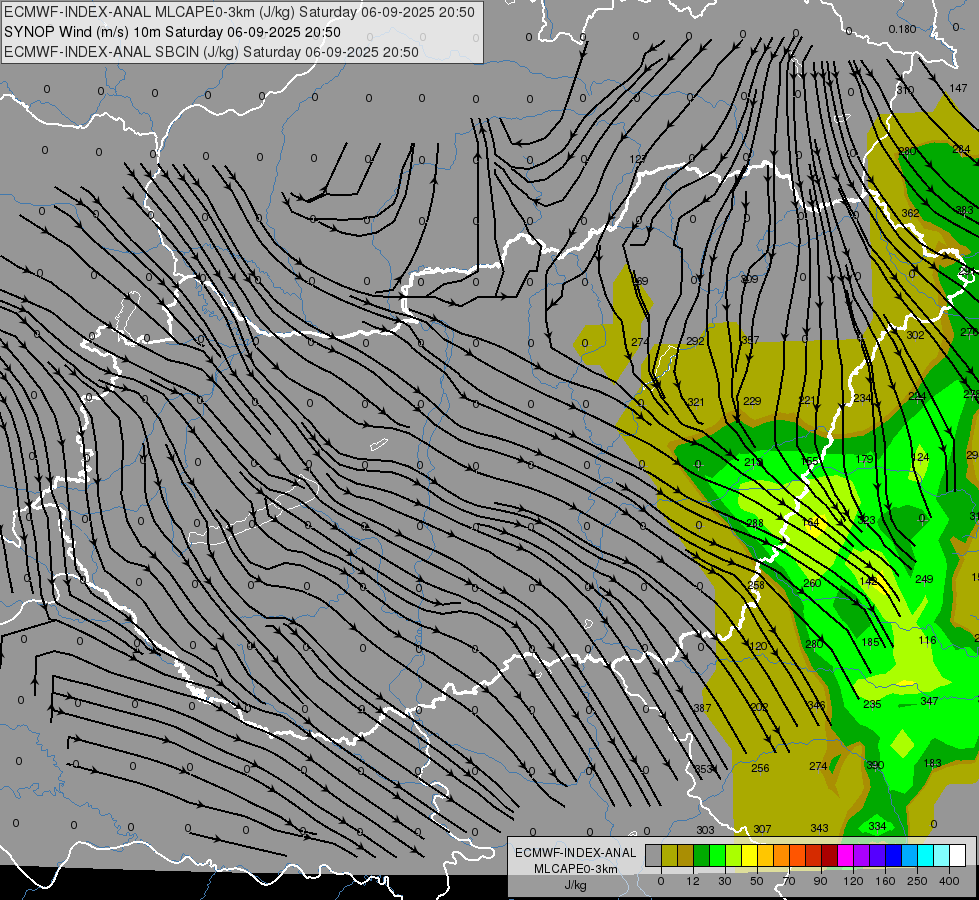Screen dimensions: 979x900
Task: Click the legend tick label 30
Action: pyautogui.click(x=724, y=881)
